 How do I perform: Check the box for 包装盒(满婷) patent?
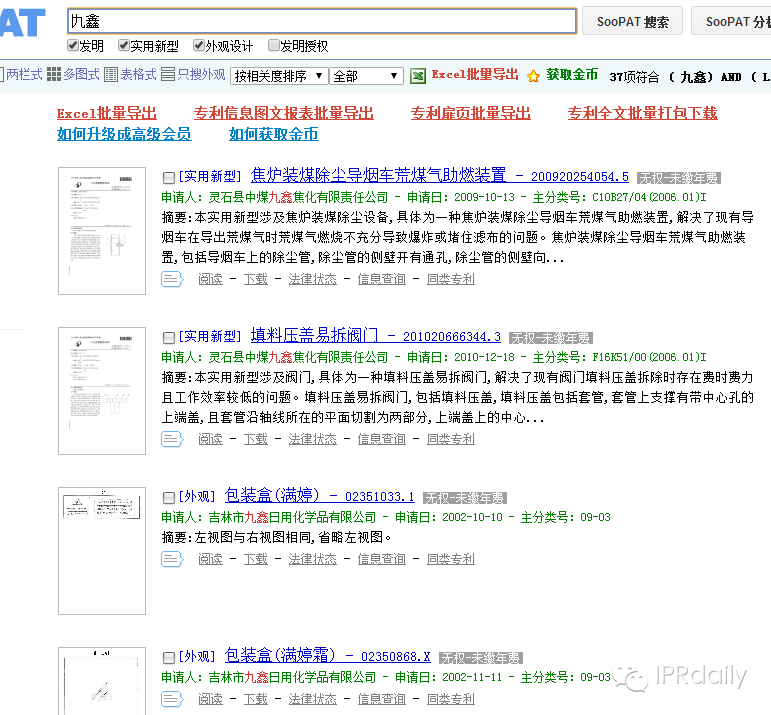[x=169, y=498]
